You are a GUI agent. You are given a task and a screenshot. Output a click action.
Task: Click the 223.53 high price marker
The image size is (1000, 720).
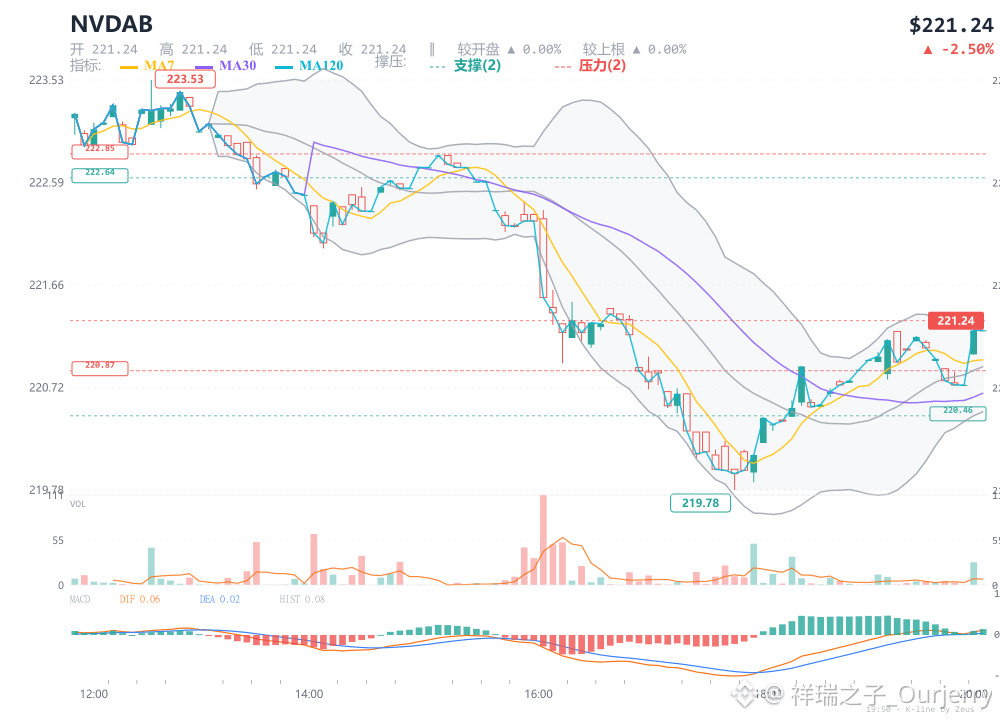185,79
